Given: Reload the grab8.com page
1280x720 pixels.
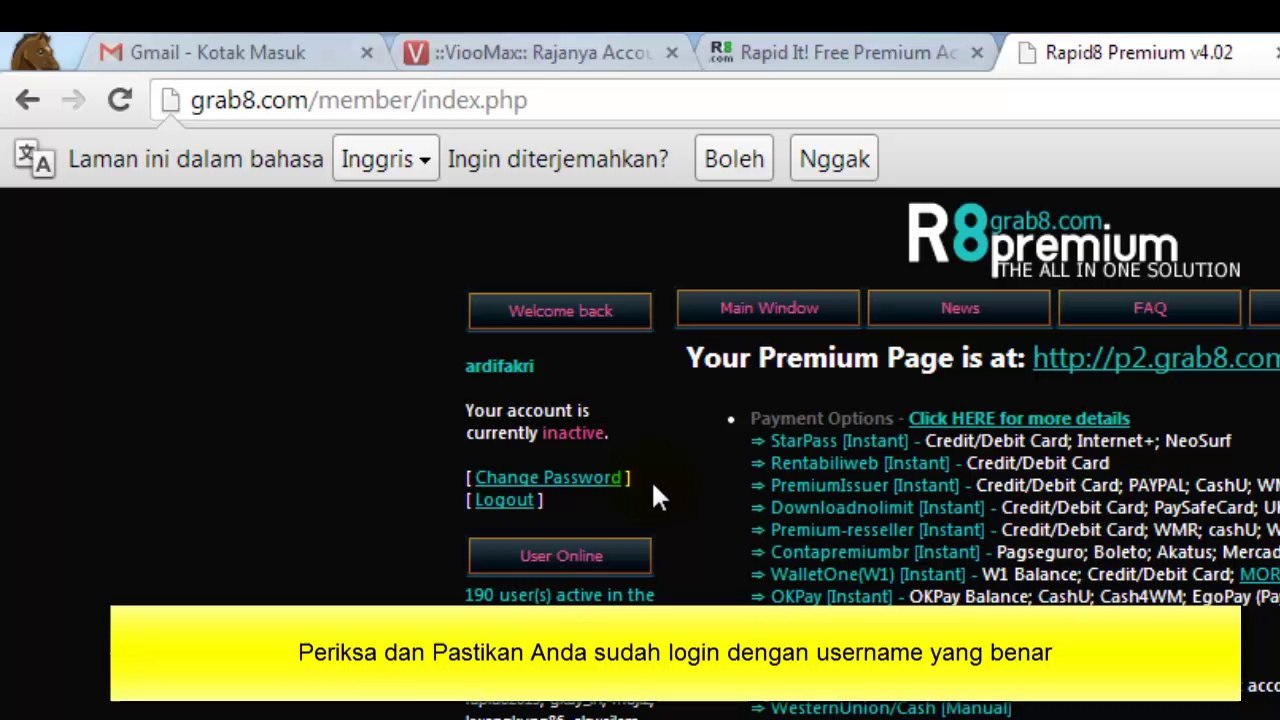Looking at the screenshot, I should [120, 100].
